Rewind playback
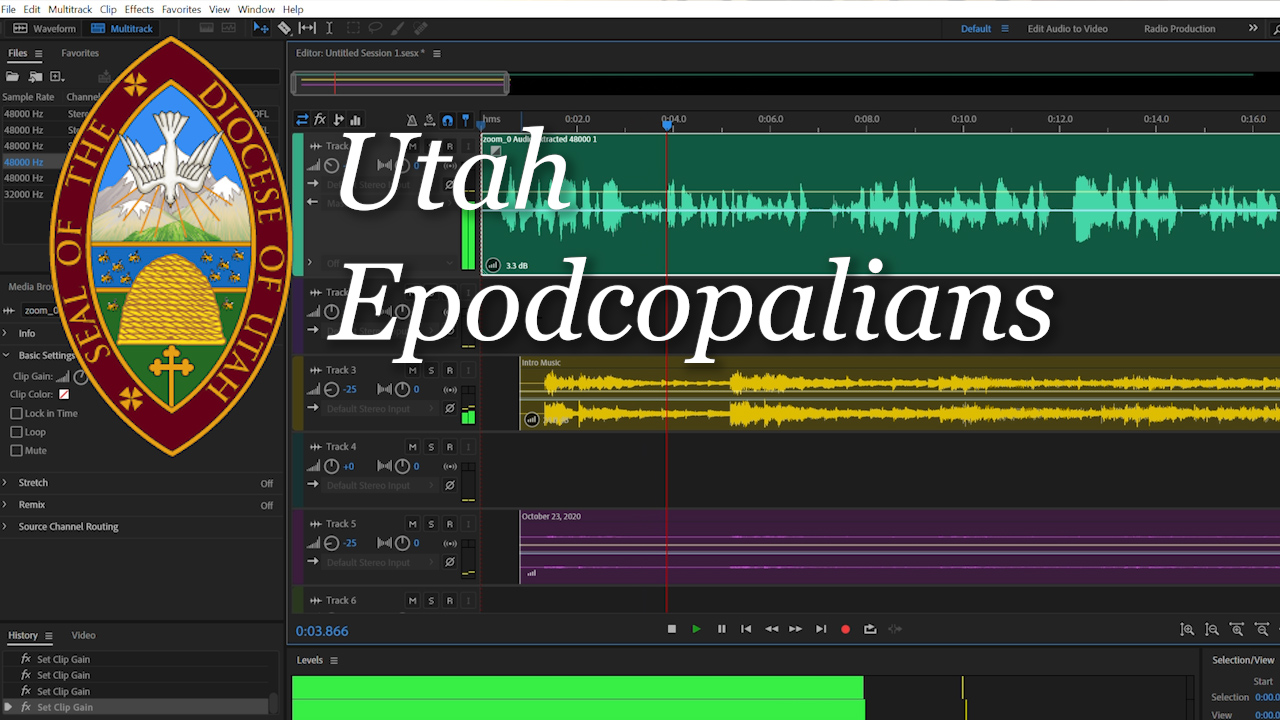Image resolution: width=1280 pixels, height=720 pixels. coord(771,629)
